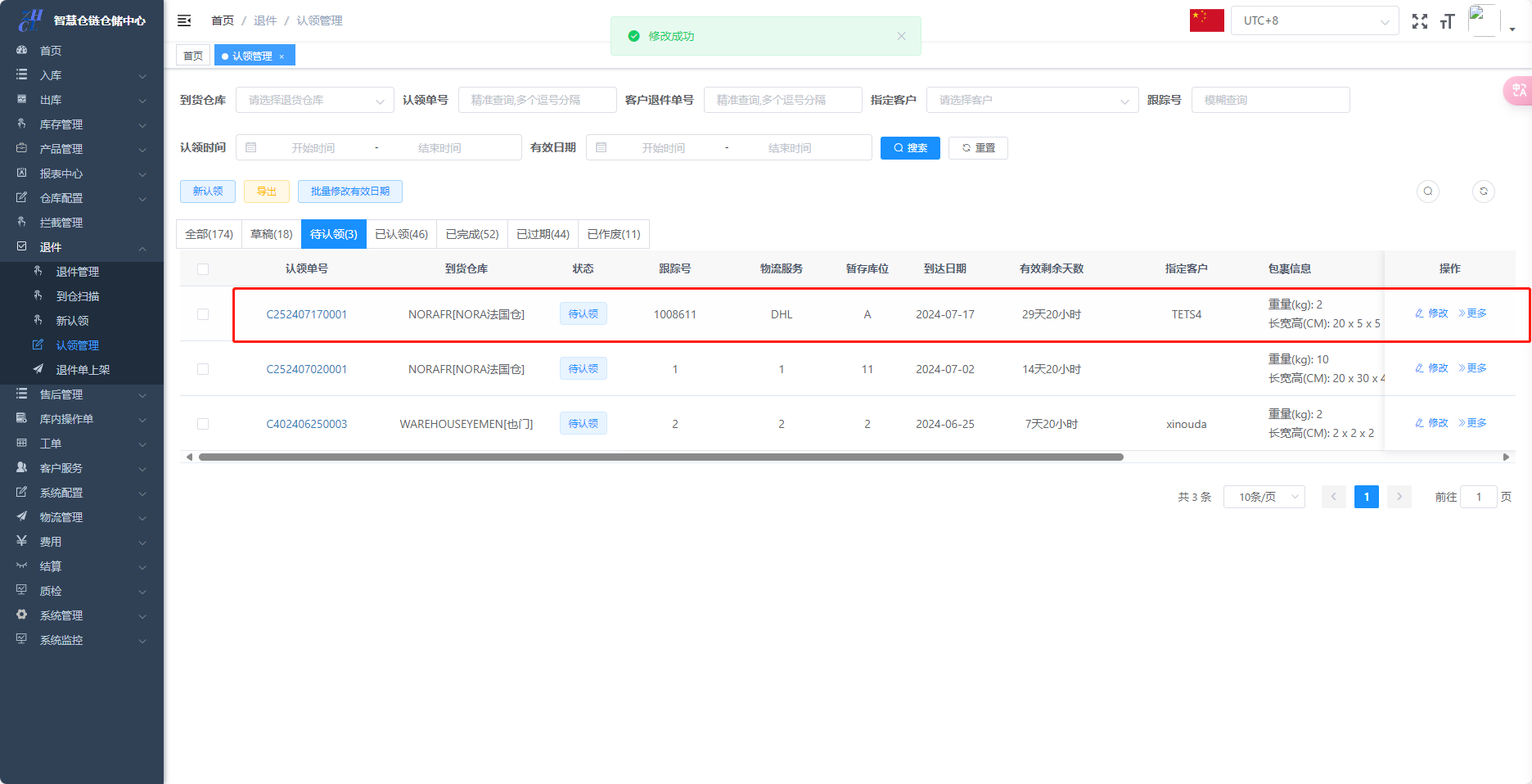Screen dimensions: 1532x784
Task: Click the blue 搜索 search button
Action: pyautogui.click(x=910, y=148)
